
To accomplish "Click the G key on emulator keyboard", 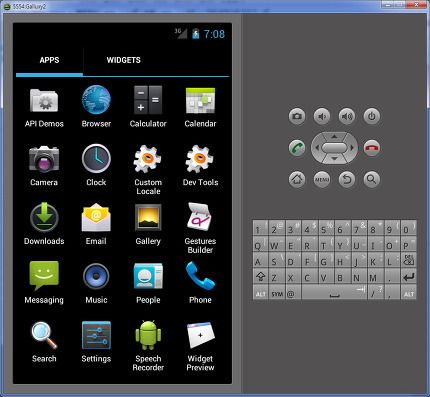I will pyautogui.click(x=326, y=260).
